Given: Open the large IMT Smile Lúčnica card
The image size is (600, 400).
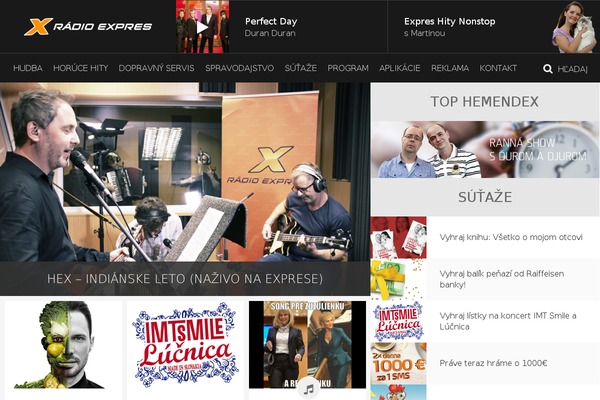Looking at the screenshot, I should click(185, 345).
